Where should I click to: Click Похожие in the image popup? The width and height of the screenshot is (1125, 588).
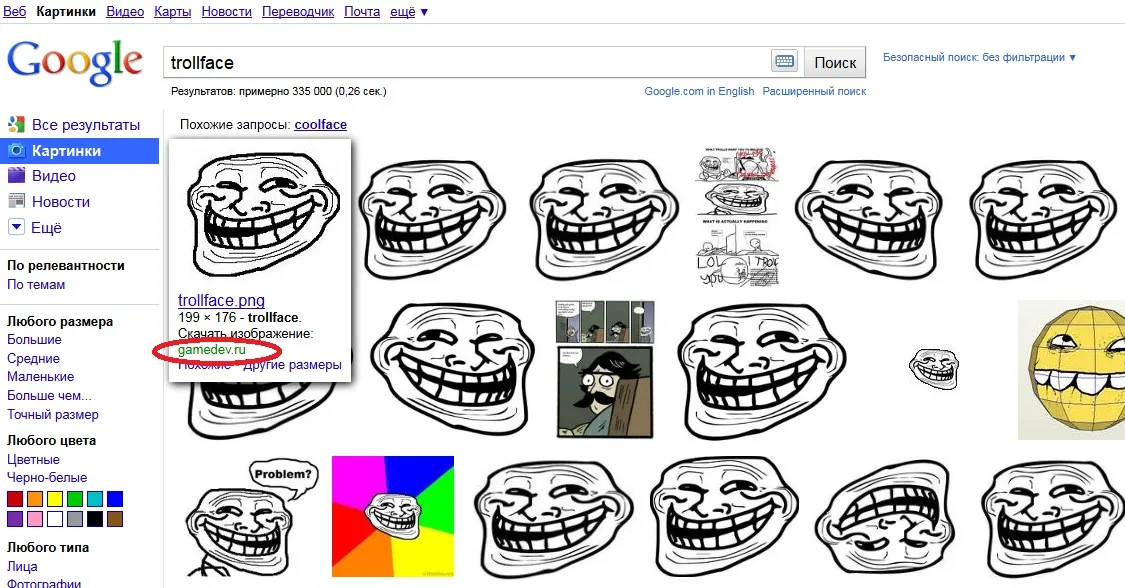(x=204, y=364)
